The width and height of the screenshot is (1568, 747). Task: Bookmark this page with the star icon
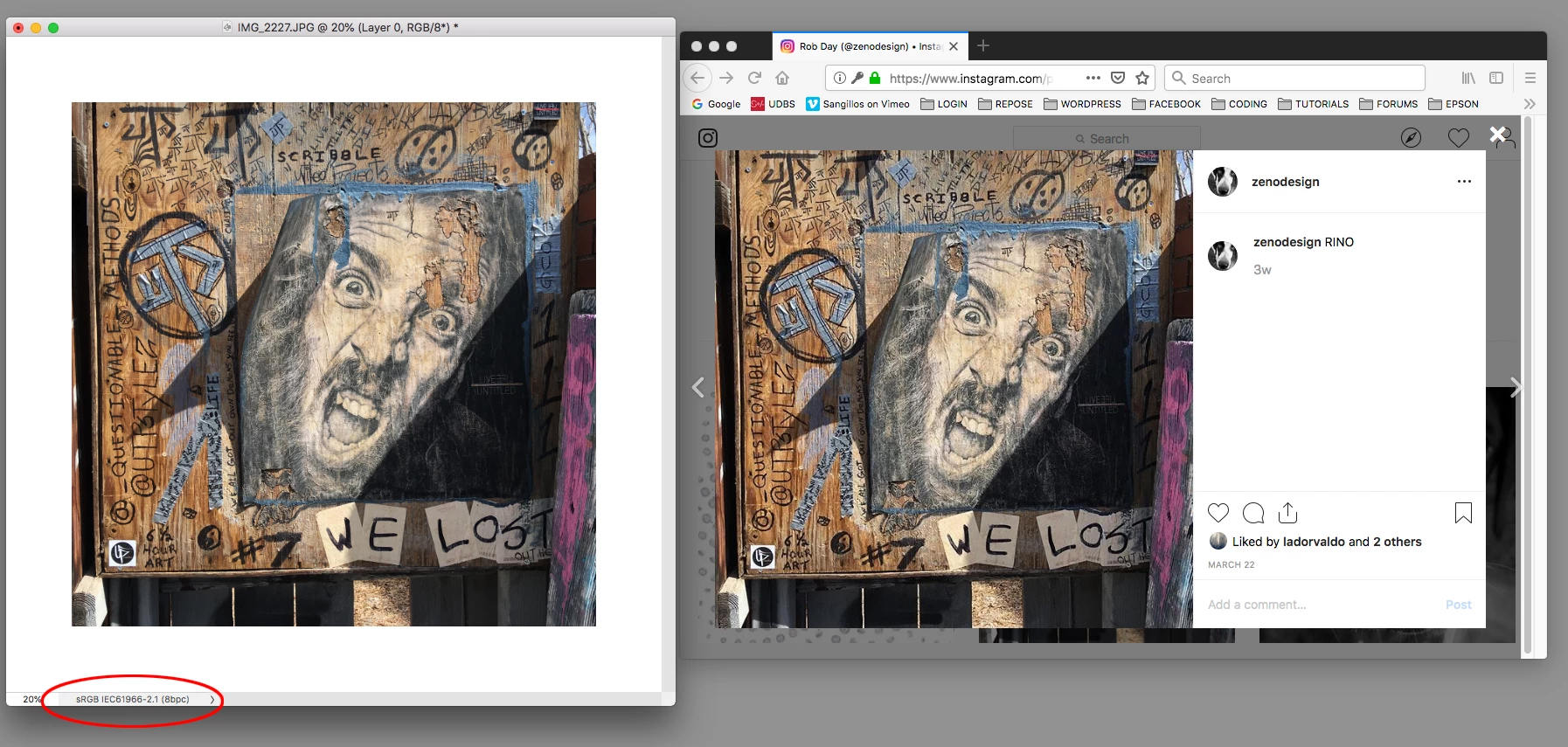[1142, 78]
